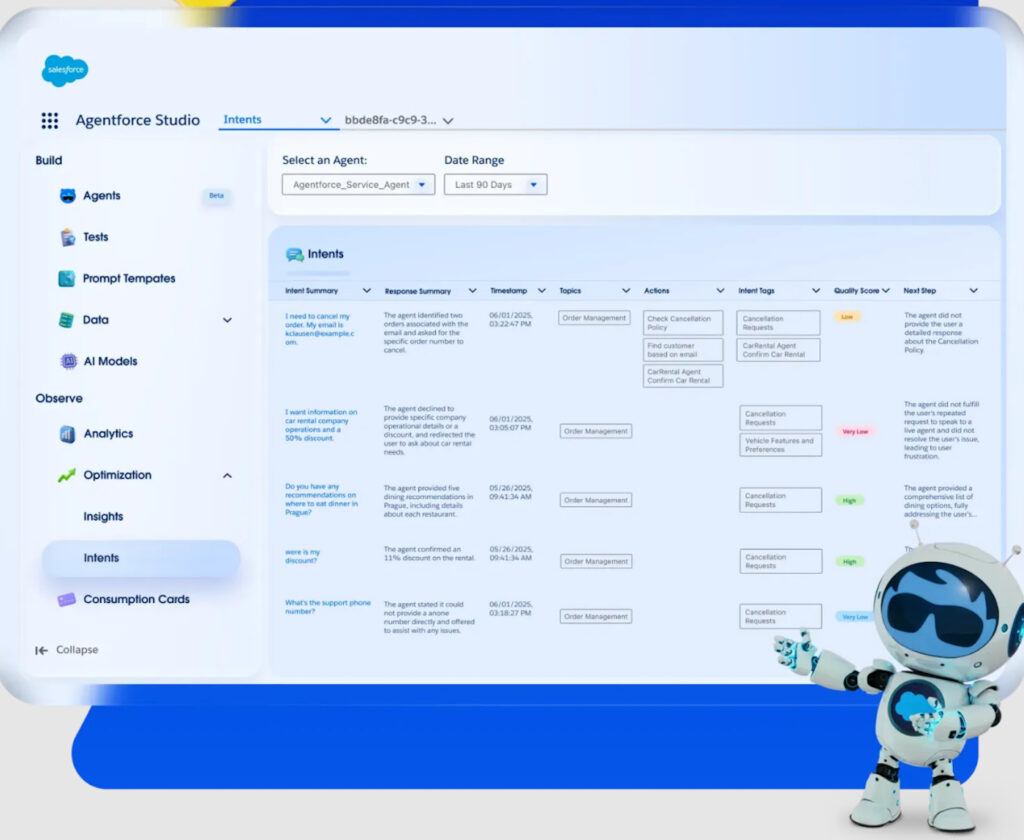The width and height of the screenshot is (1024, 840).
Task: Open Prompt Templates in sidebar
Action: (x=129, y=279)
